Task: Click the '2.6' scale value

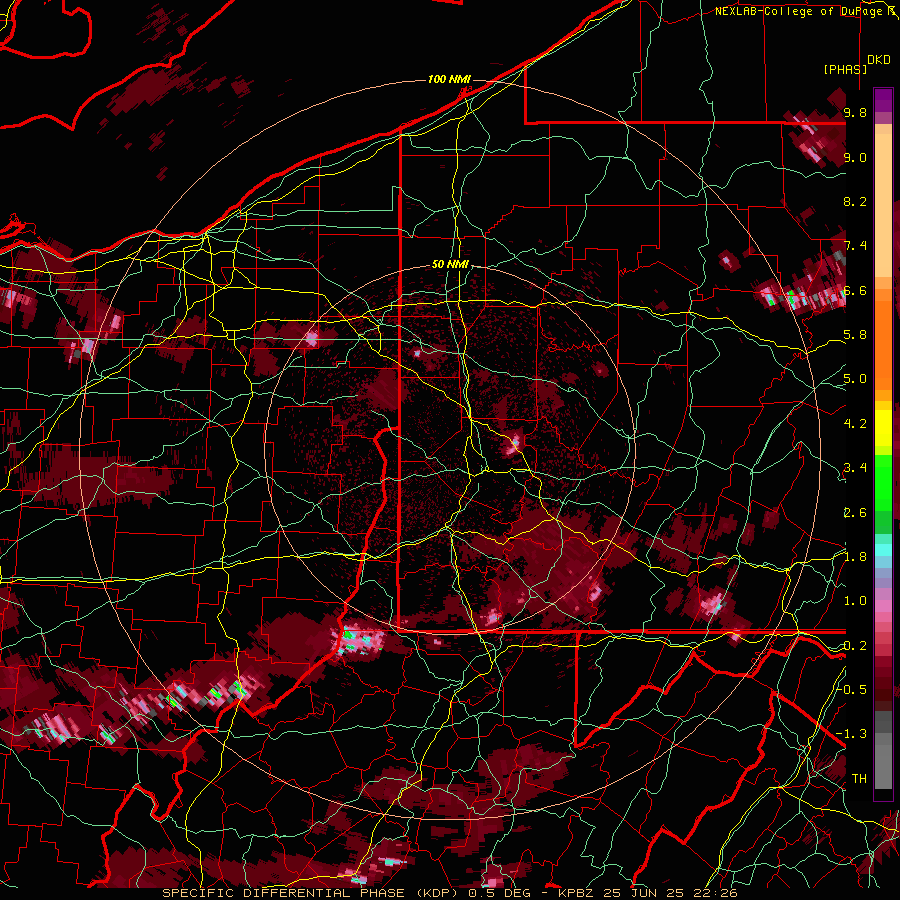Action: click(855, 513)
